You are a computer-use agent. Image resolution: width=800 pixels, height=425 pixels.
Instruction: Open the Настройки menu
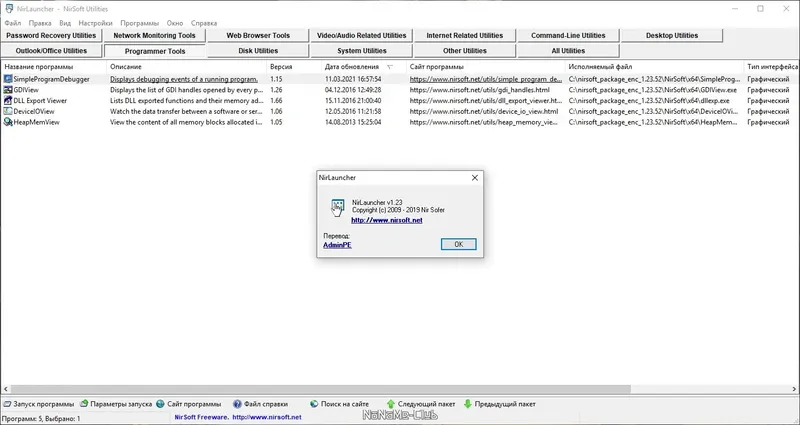(95, 23)
